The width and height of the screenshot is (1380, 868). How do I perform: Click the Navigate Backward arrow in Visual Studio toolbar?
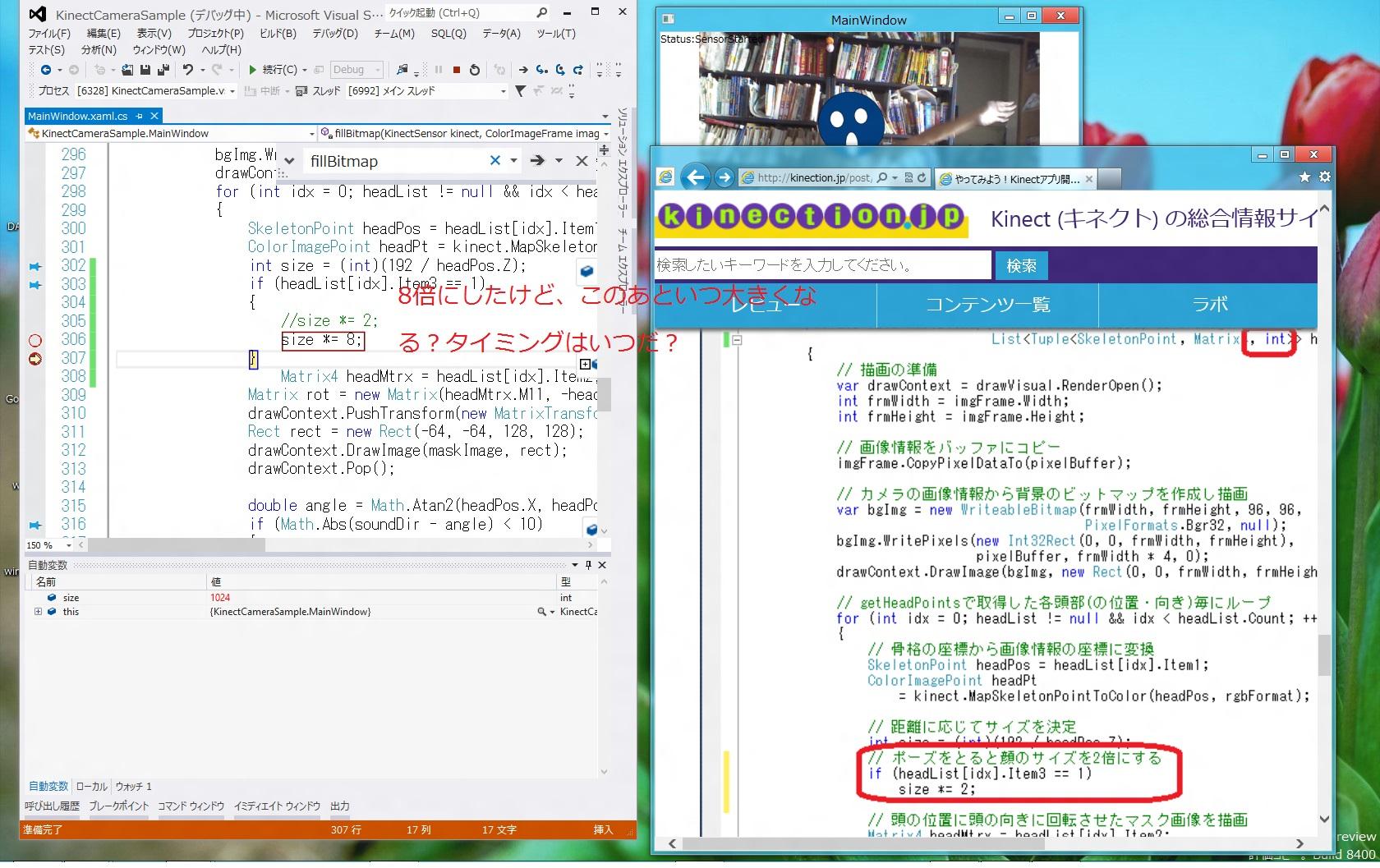click(x=46, y=70)
